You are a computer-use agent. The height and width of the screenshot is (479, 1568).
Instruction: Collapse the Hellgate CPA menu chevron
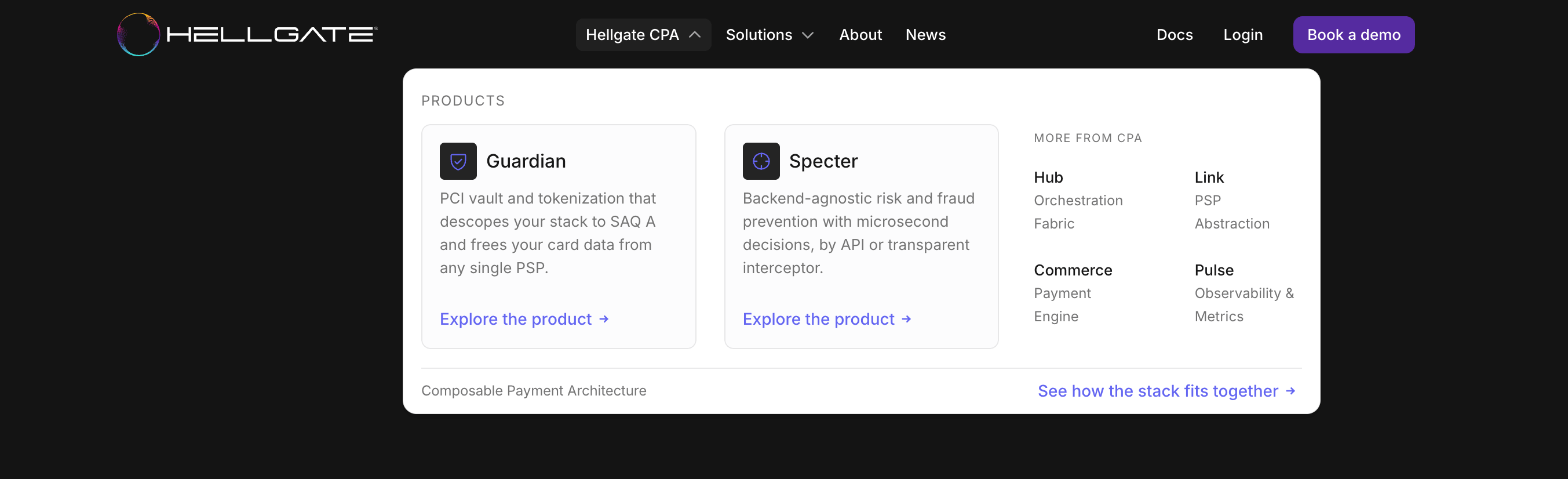[x=695, y=35]
